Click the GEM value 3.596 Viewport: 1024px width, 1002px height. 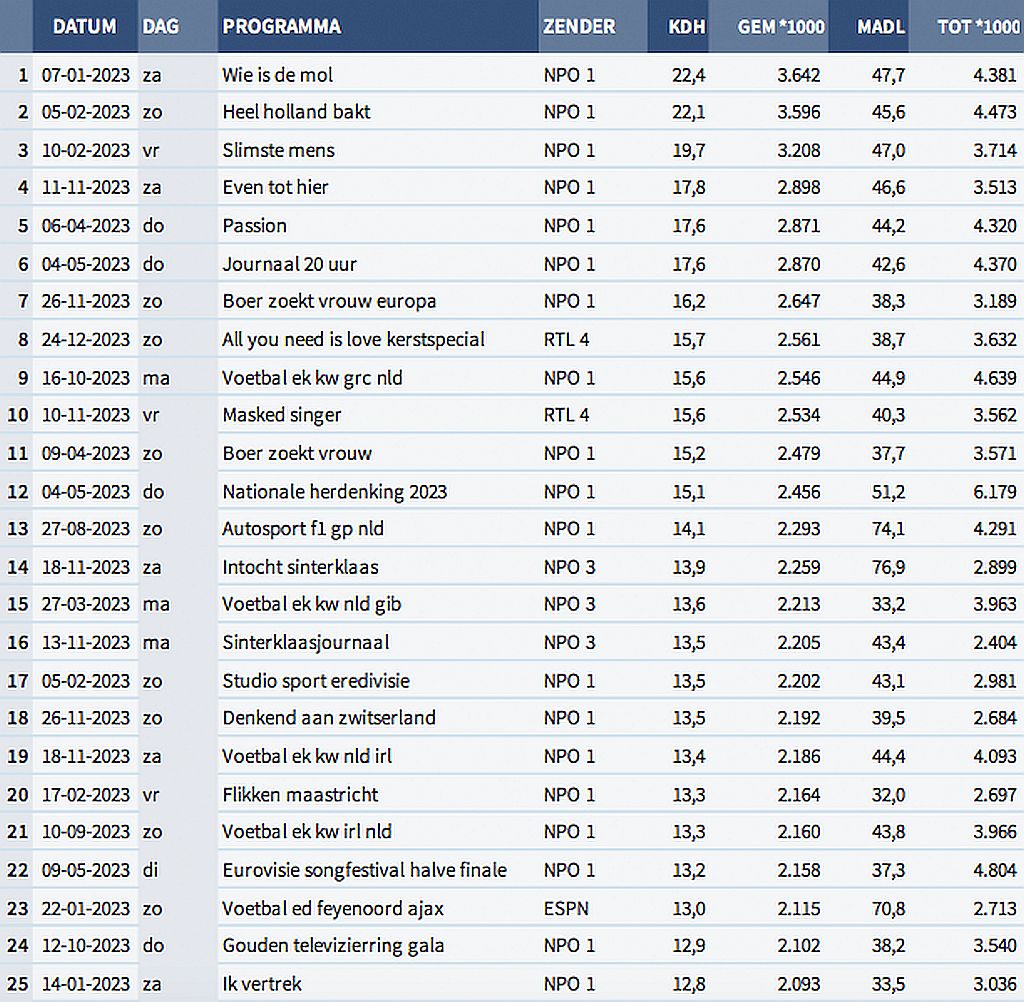(x=799, y=112)
